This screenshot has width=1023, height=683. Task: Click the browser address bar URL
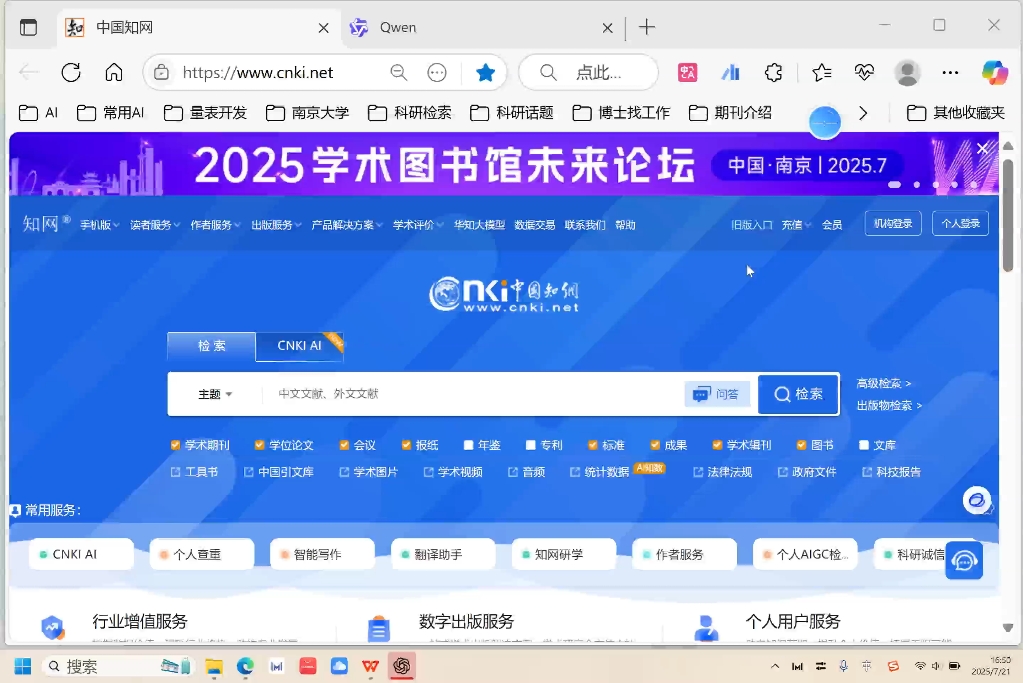click(258, 72)
